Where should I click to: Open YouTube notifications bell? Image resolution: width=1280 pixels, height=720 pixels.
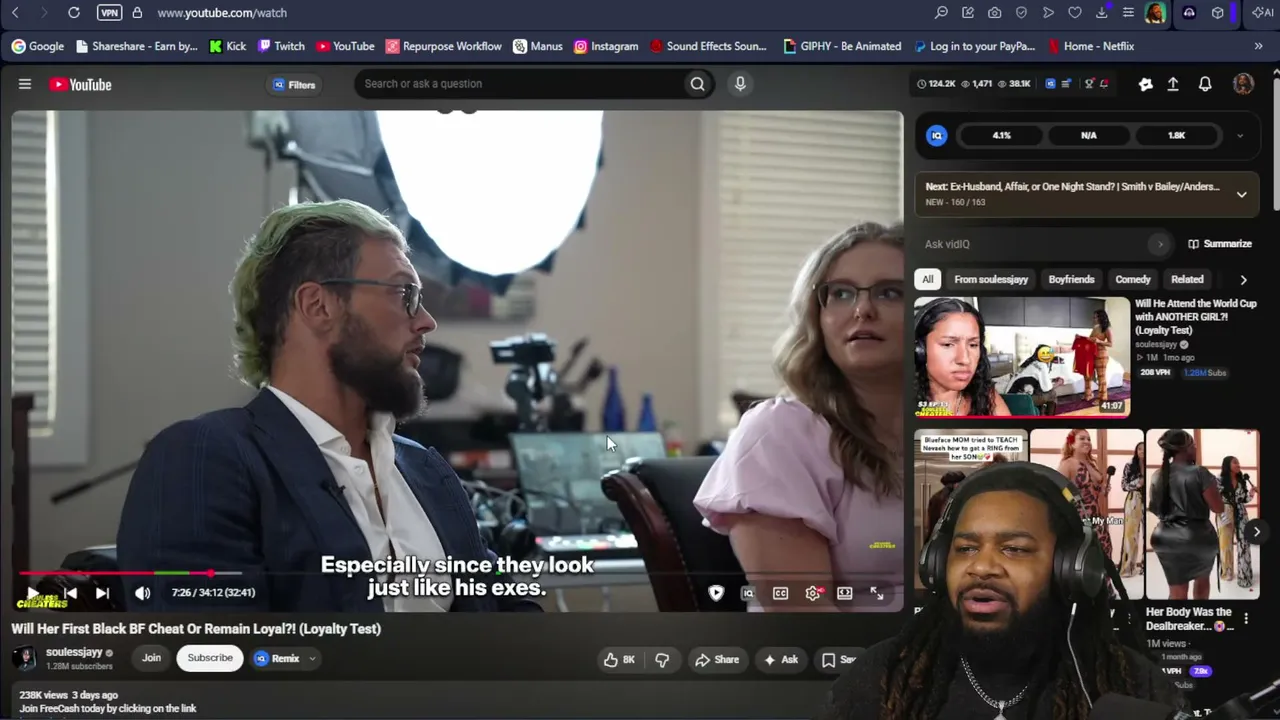point(1205,84)
